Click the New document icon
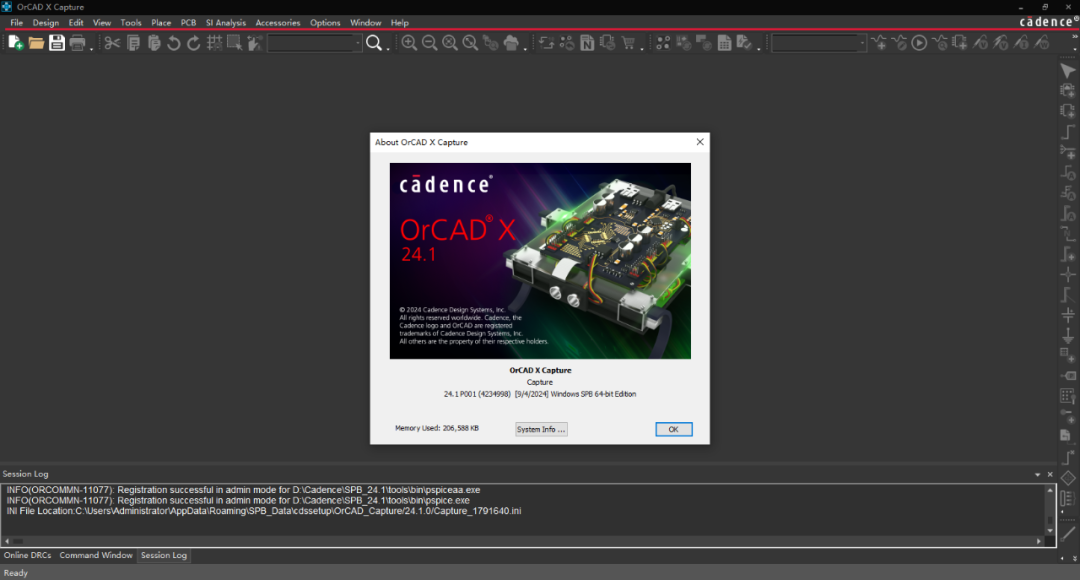 pos(15,43)
